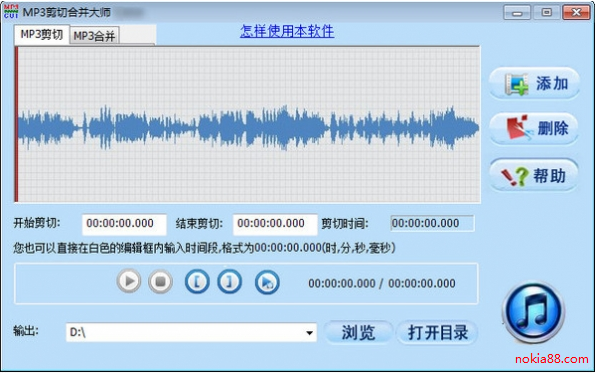Click the 结束剪切 time input field

click(275, 224)
